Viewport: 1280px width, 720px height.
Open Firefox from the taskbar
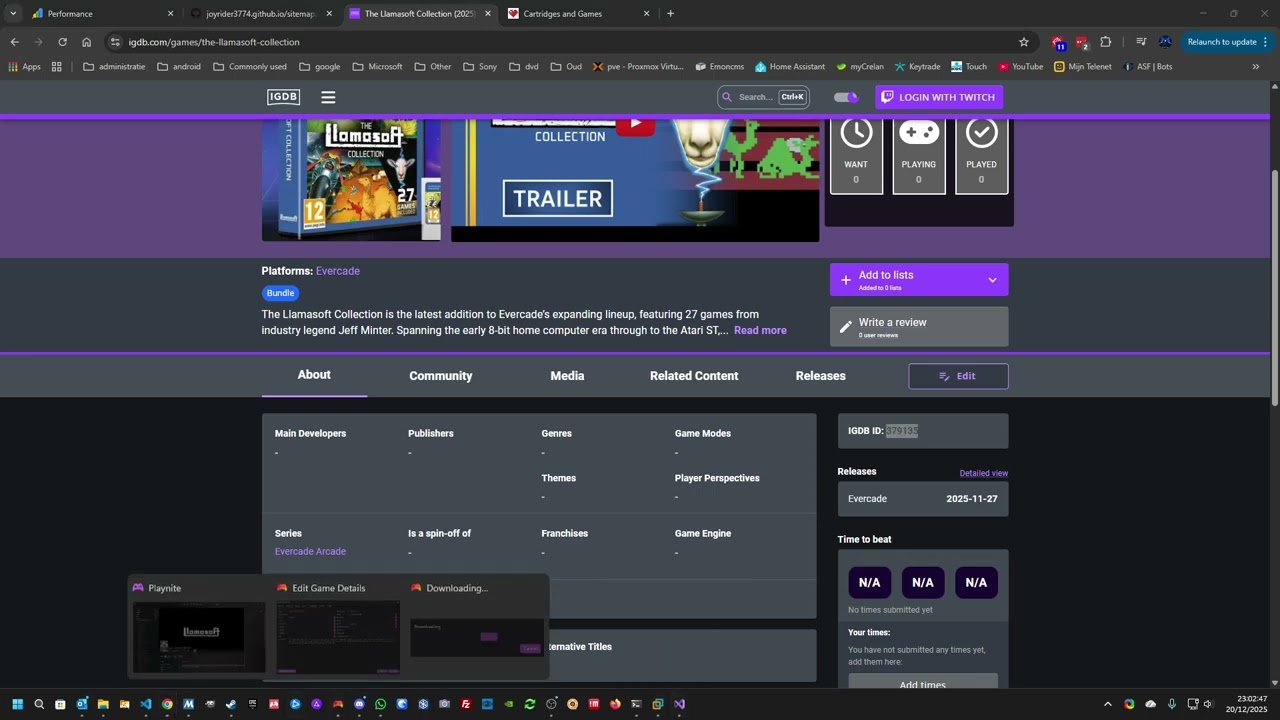click(615, 704)
